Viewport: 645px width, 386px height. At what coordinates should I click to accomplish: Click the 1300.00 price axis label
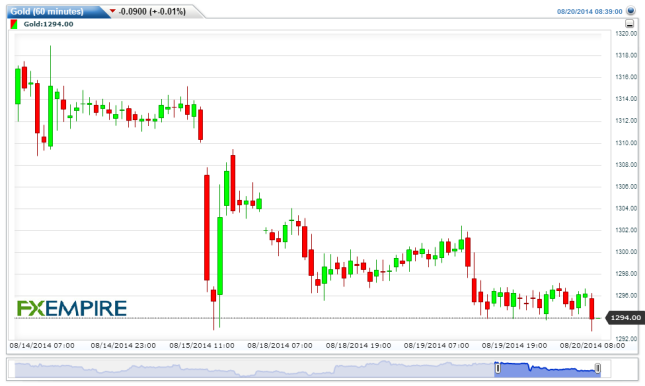(x=626, y=252)
